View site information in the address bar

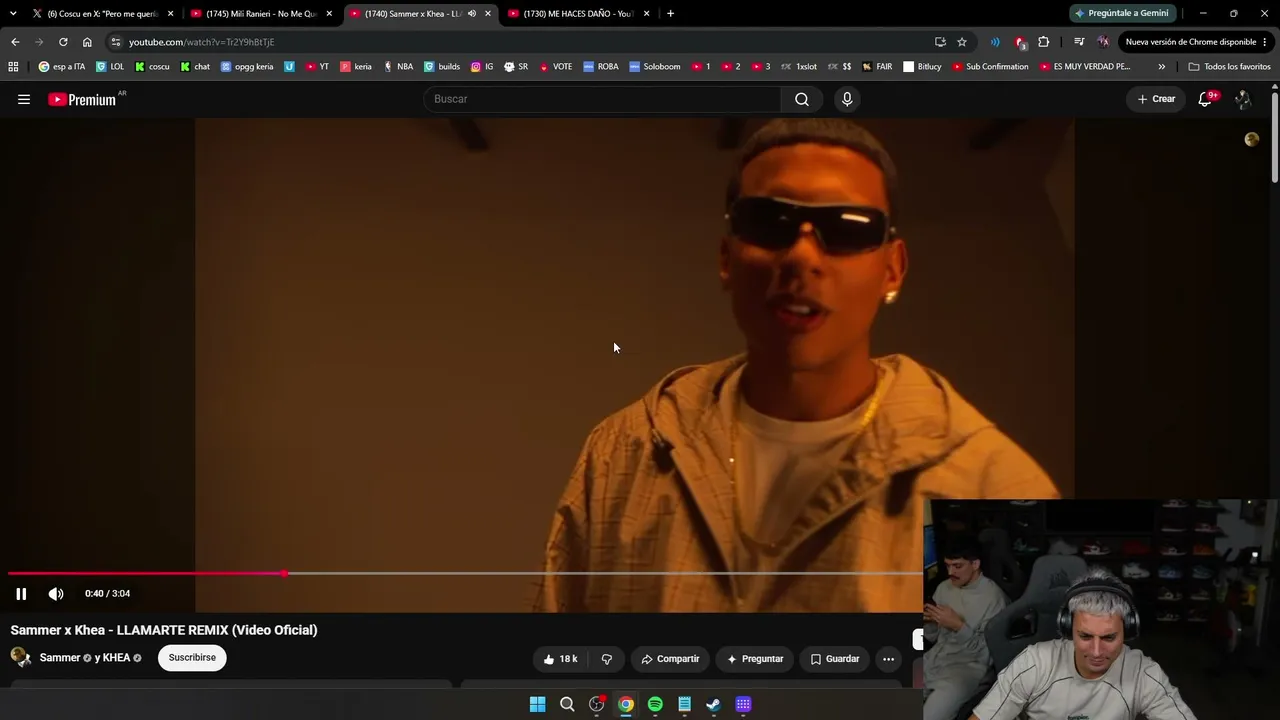[116, 42]
